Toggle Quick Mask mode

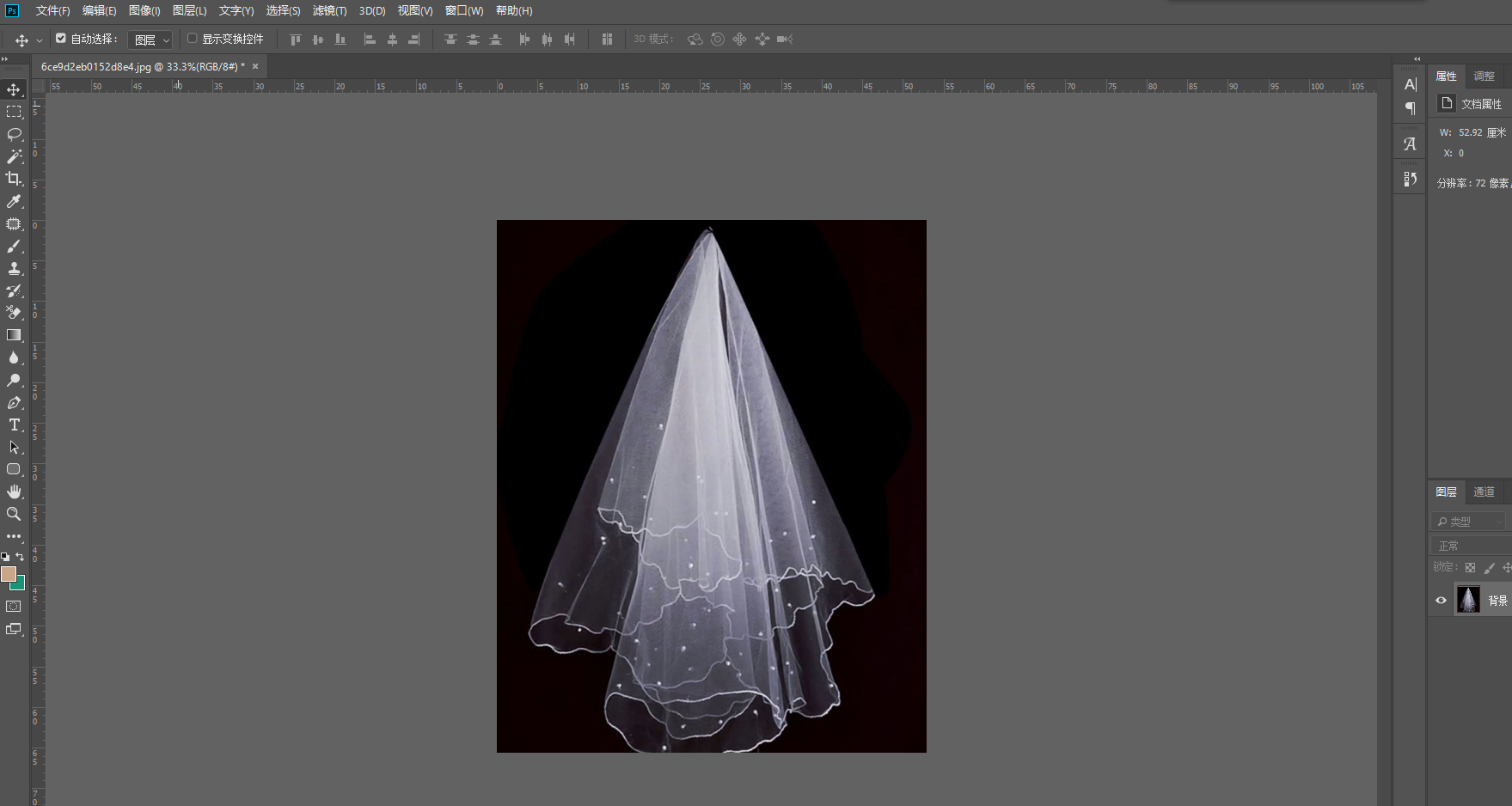[14, 607]
